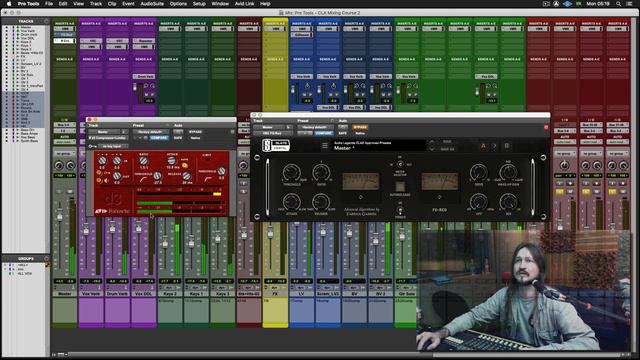This screenshot has width=640, height=360.
Task: Click the red target button in FG-Red window
Action: tap(546, 127)
